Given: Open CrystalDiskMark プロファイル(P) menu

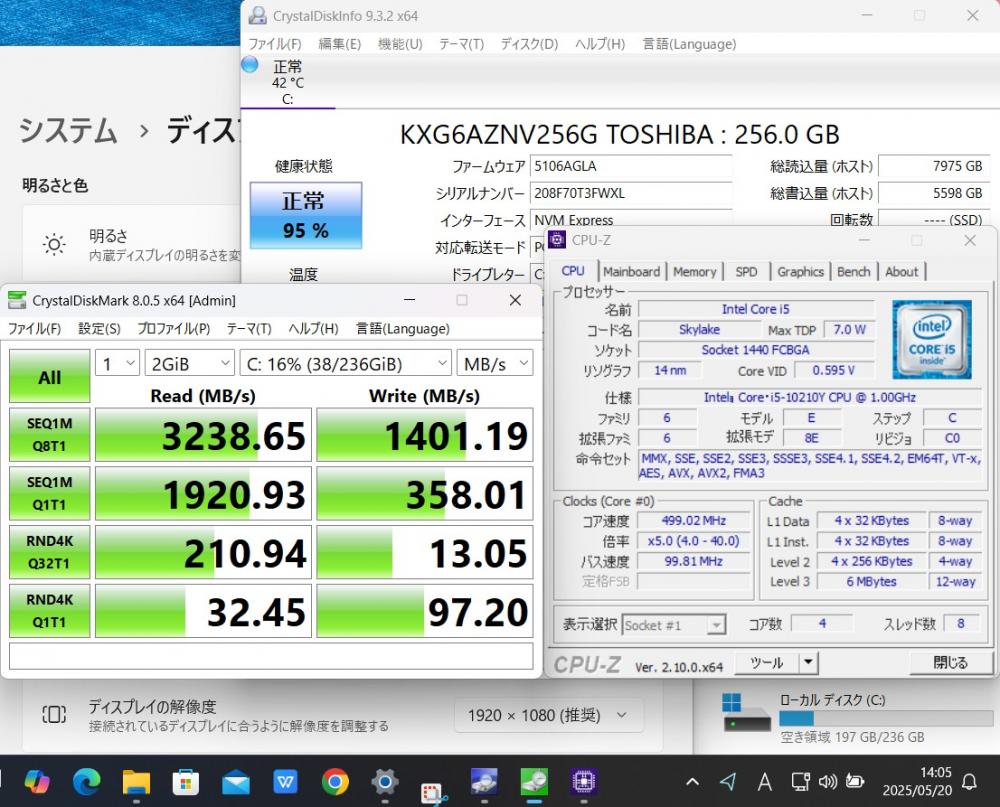Looking at the screenshot, I should click(x=173, y=329).
